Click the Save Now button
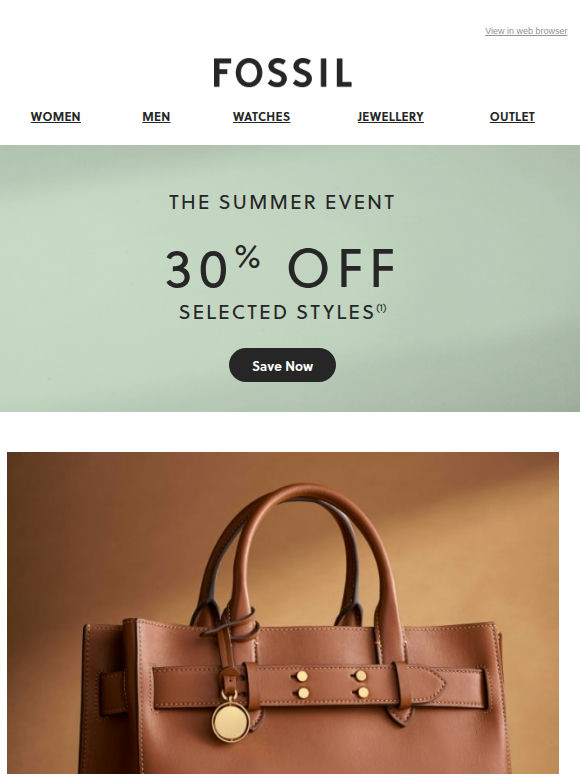This screenshot has height=774, width=580. click(282, 365)
